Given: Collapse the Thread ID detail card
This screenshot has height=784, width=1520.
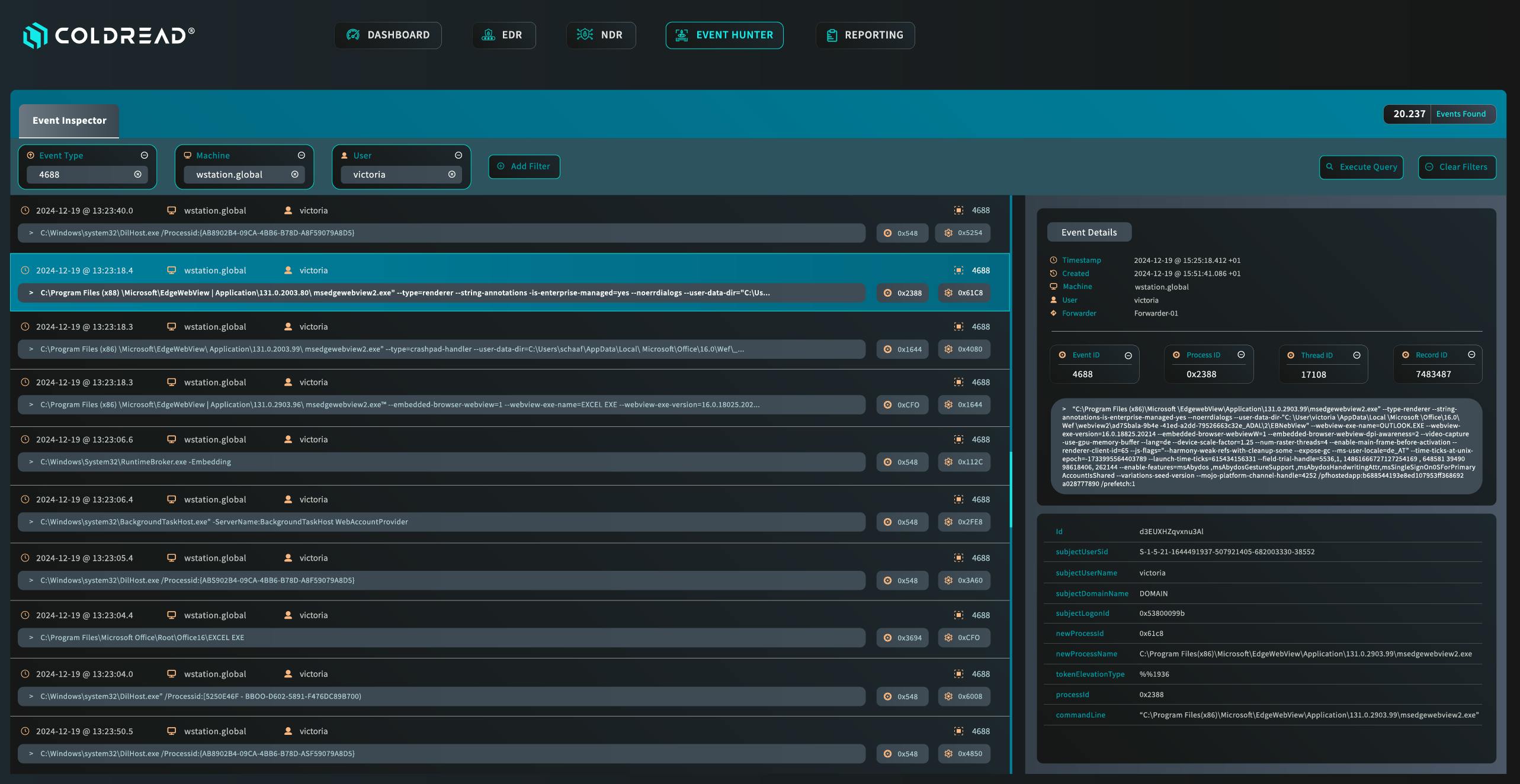Looking at the screenshot, I should pyautogui.click(x=1357, y=355).
